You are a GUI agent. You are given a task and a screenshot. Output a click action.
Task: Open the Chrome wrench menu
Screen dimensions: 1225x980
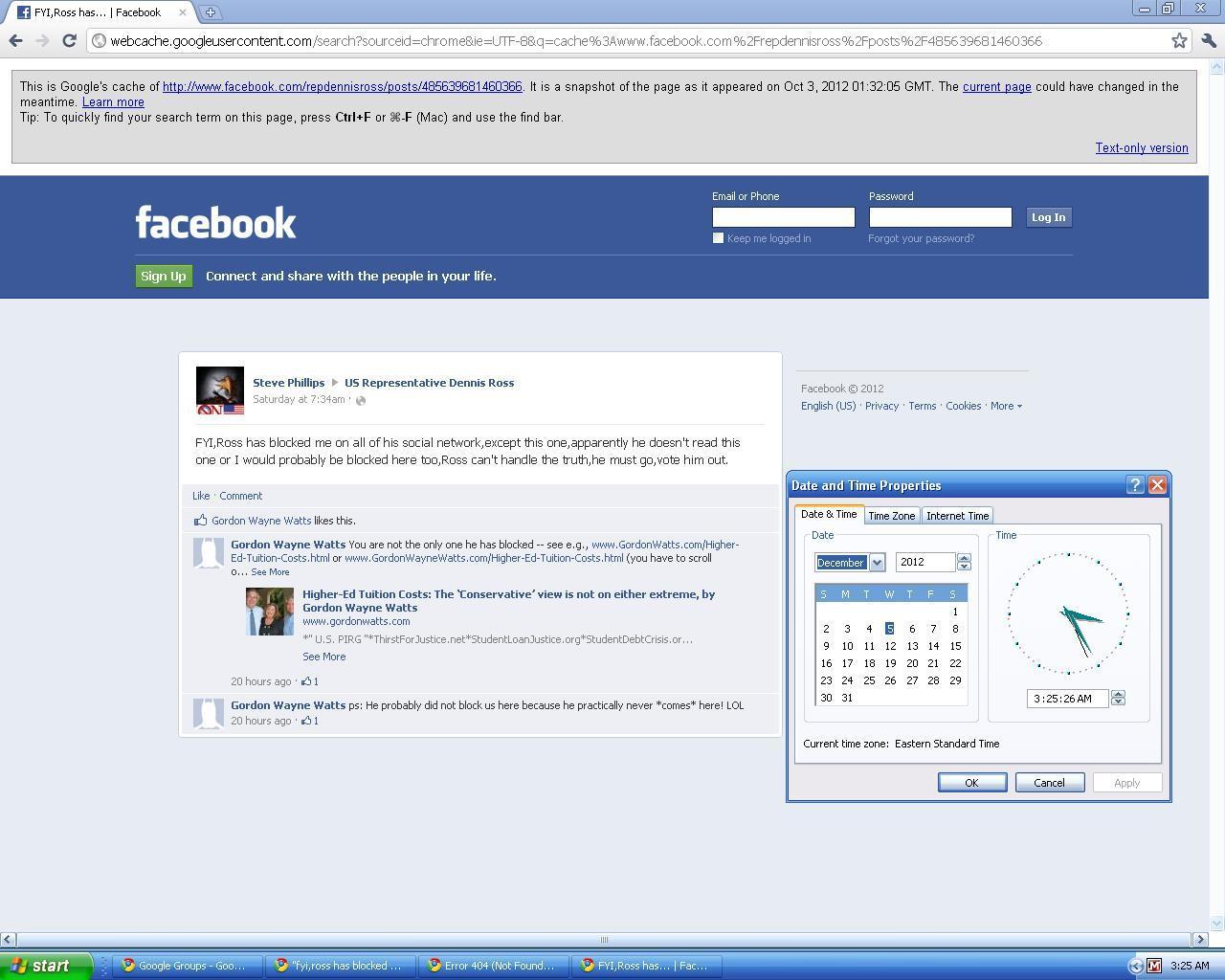(1208, 40)
